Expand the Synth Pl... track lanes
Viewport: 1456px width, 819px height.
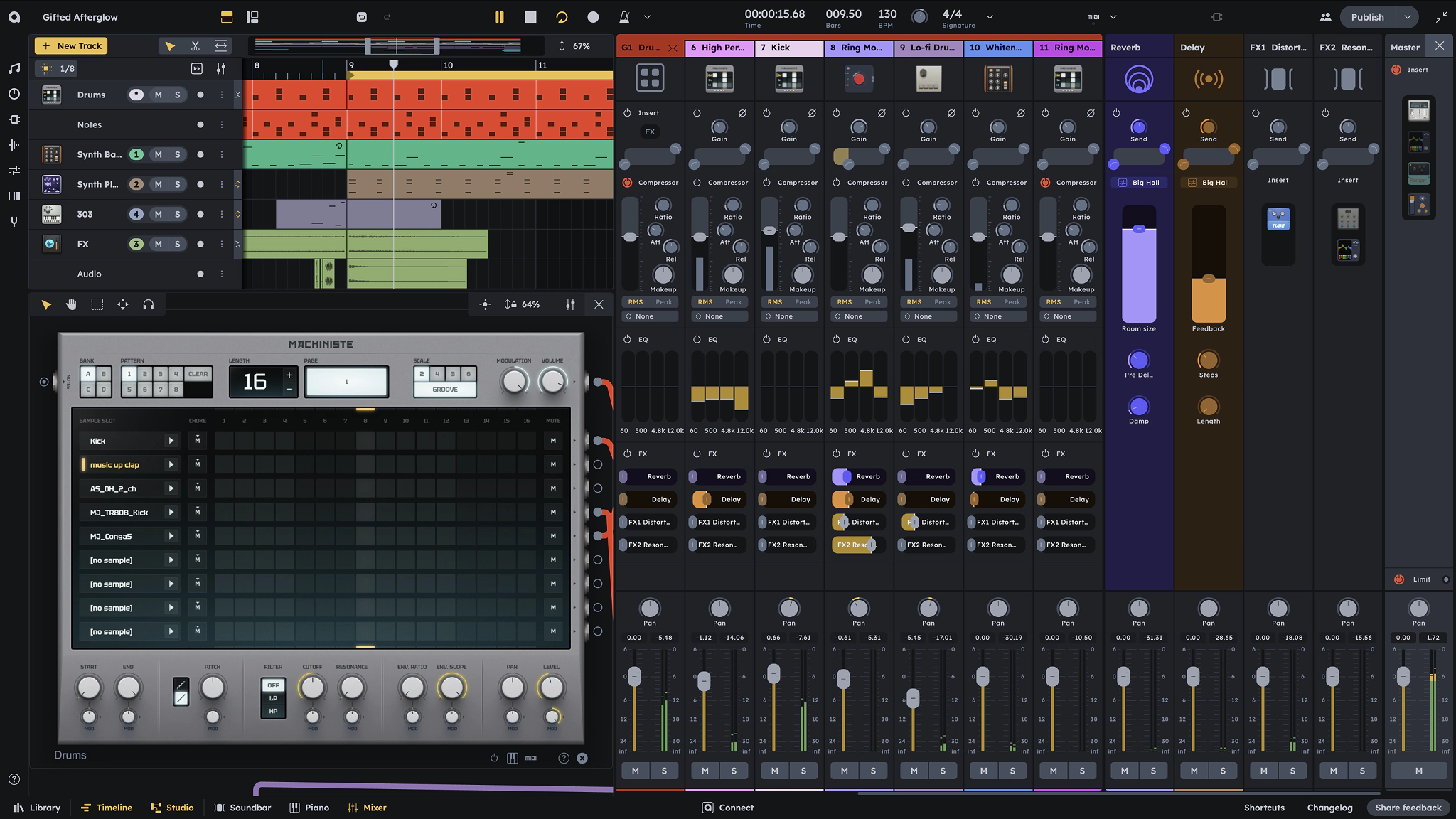click(x=238, y=184)
